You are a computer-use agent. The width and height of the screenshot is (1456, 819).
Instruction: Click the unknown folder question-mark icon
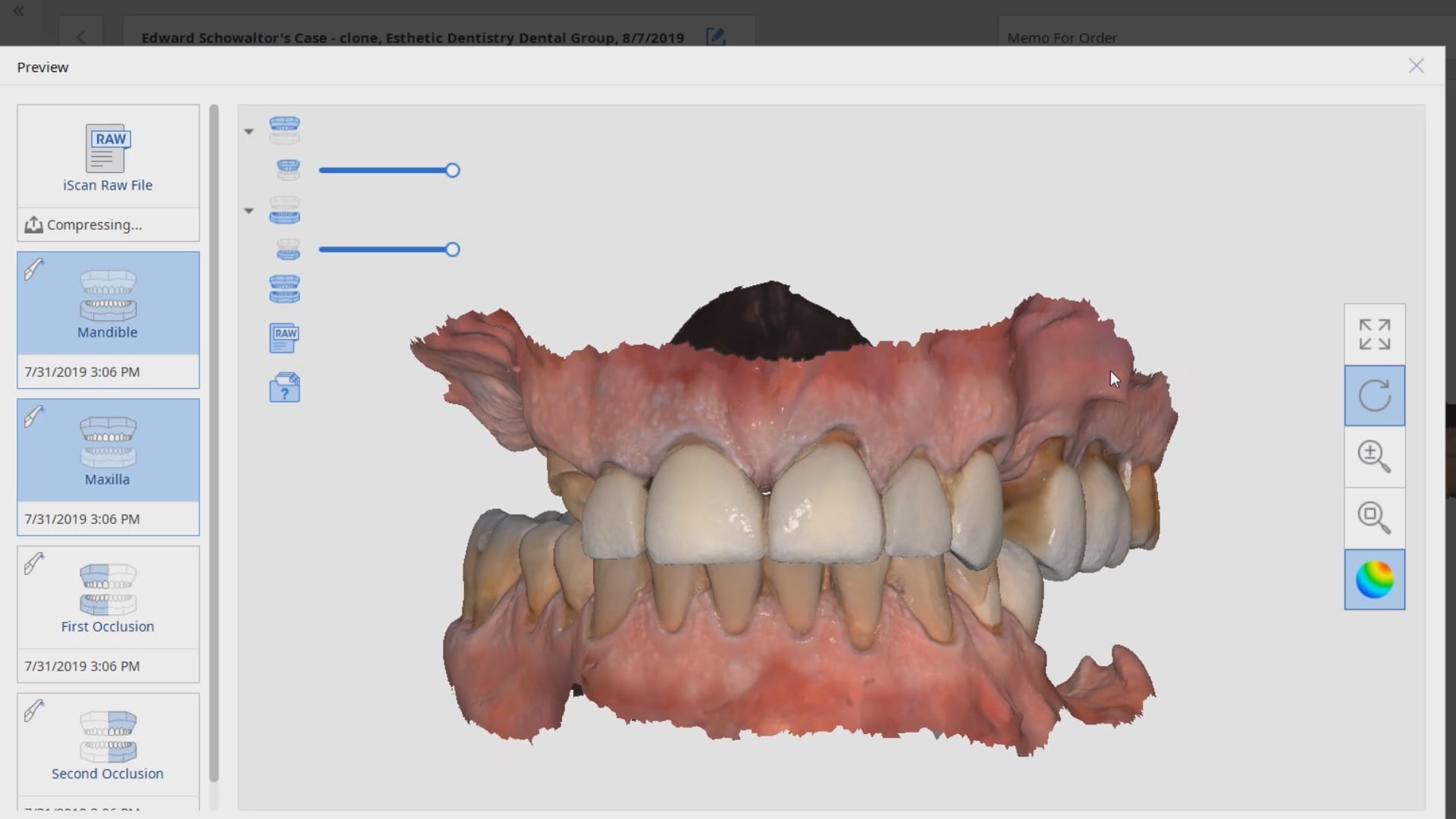[x=284, y=388]
